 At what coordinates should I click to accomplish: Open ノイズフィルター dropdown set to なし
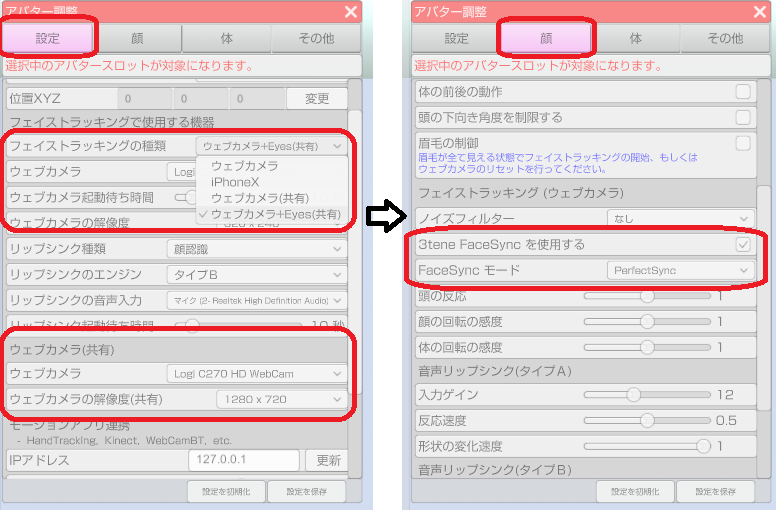680,218
